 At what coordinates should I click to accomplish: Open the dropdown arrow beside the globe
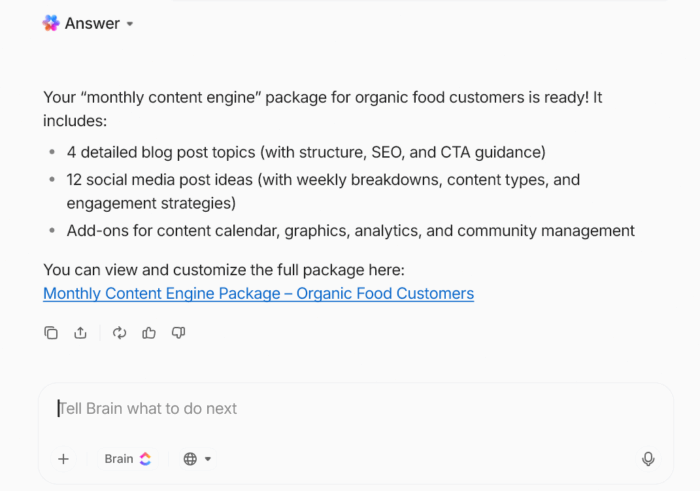(x=208, y=459)
